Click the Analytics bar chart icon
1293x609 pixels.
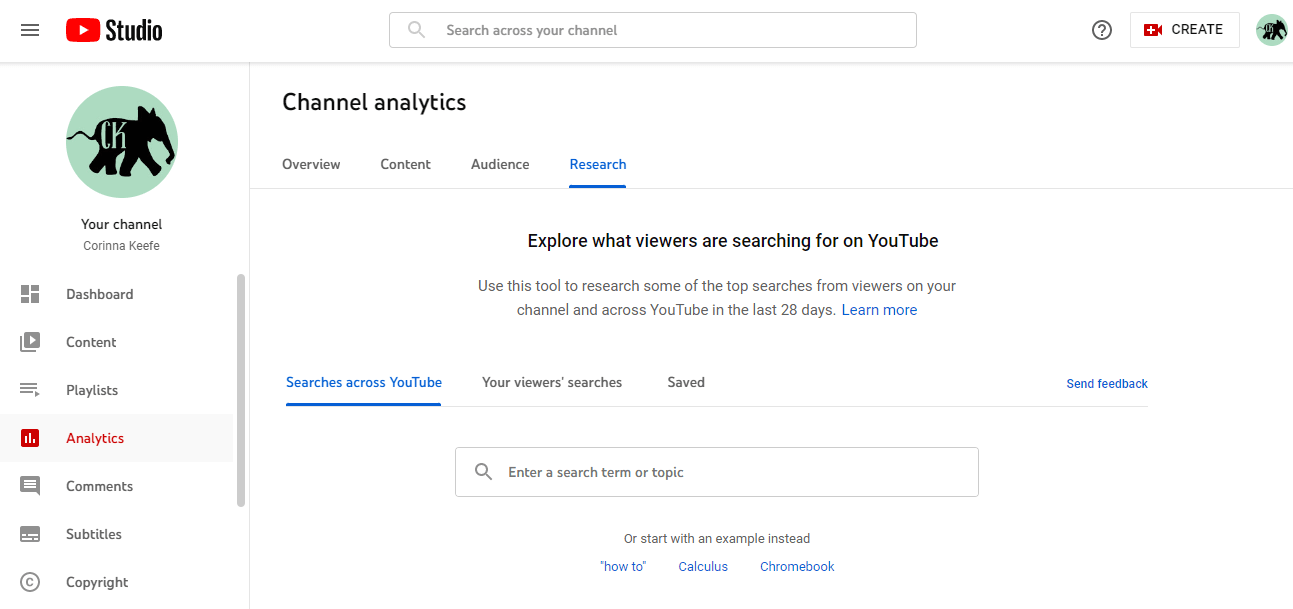30,438
